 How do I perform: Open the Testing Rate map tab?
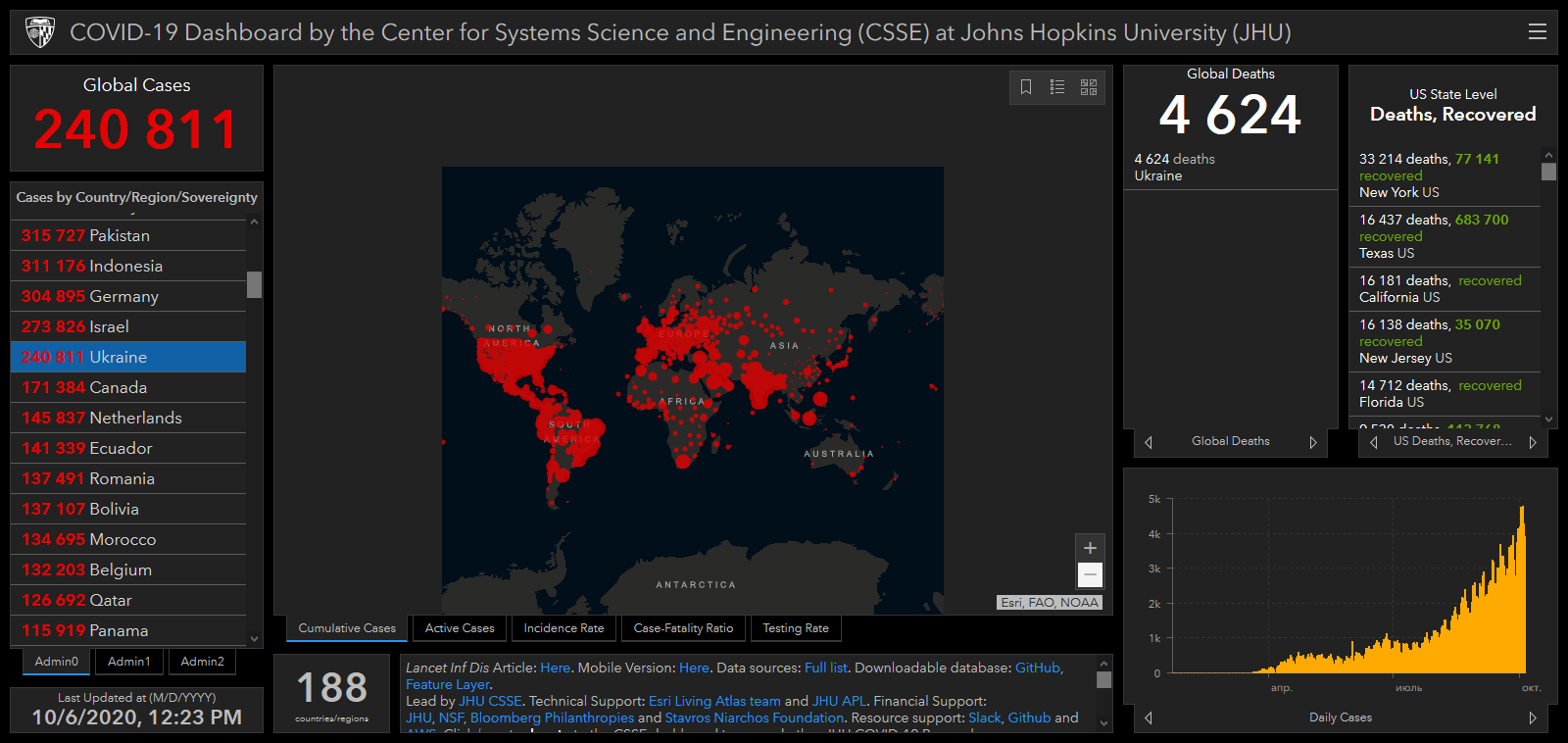796,628
